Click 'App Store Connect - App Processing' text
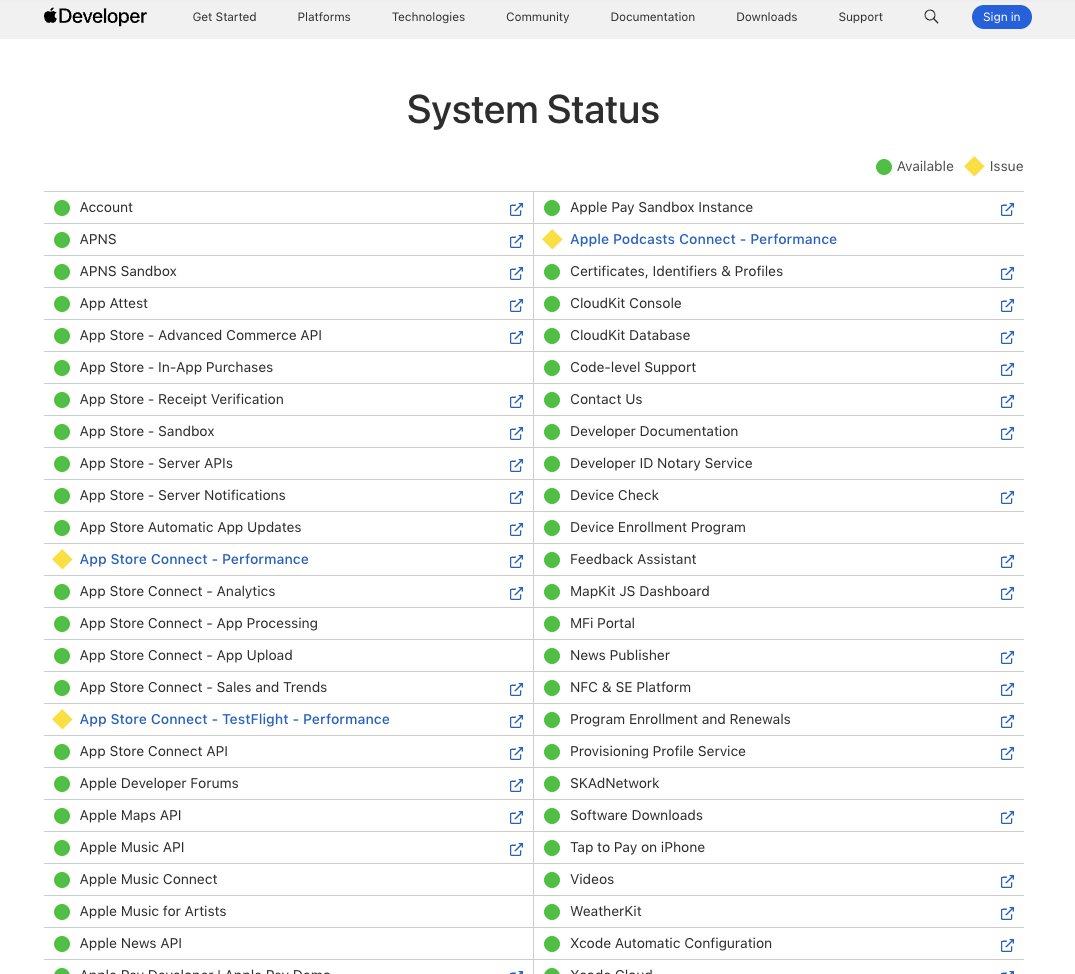The width and height of the screenshot is (1075, 974). (x=199, y=623)
